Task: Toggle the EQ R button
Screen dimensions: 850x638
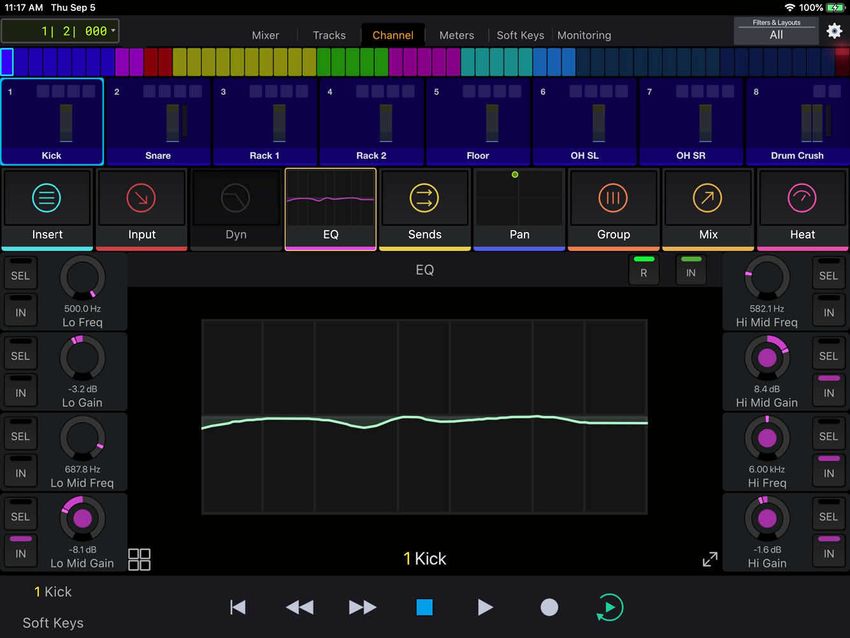Action: click(x=643, y=269)
